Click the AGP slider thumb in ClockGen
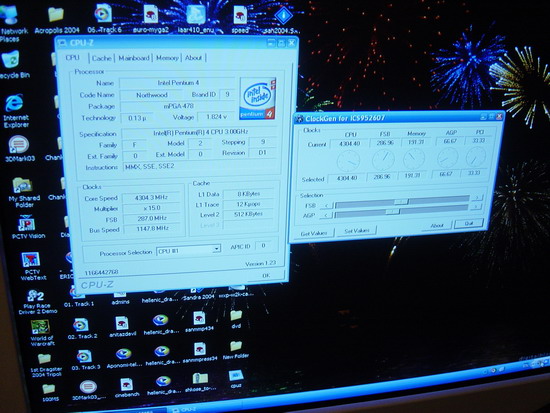The width and height of the screenshot is (550, 413). click(392, 212)
